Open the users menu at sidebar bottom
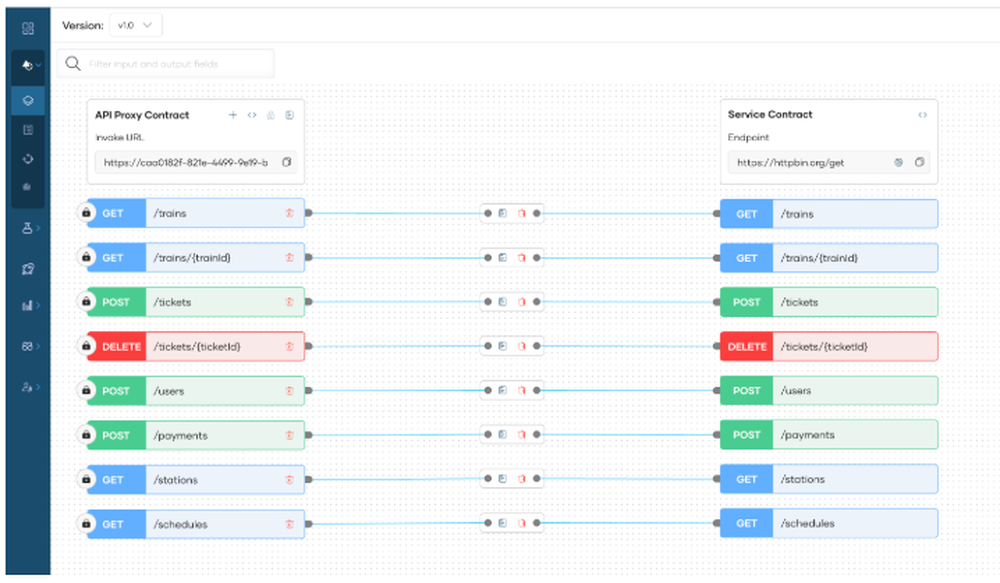This screenshot has width=1000, height=583. click(28, 384)
